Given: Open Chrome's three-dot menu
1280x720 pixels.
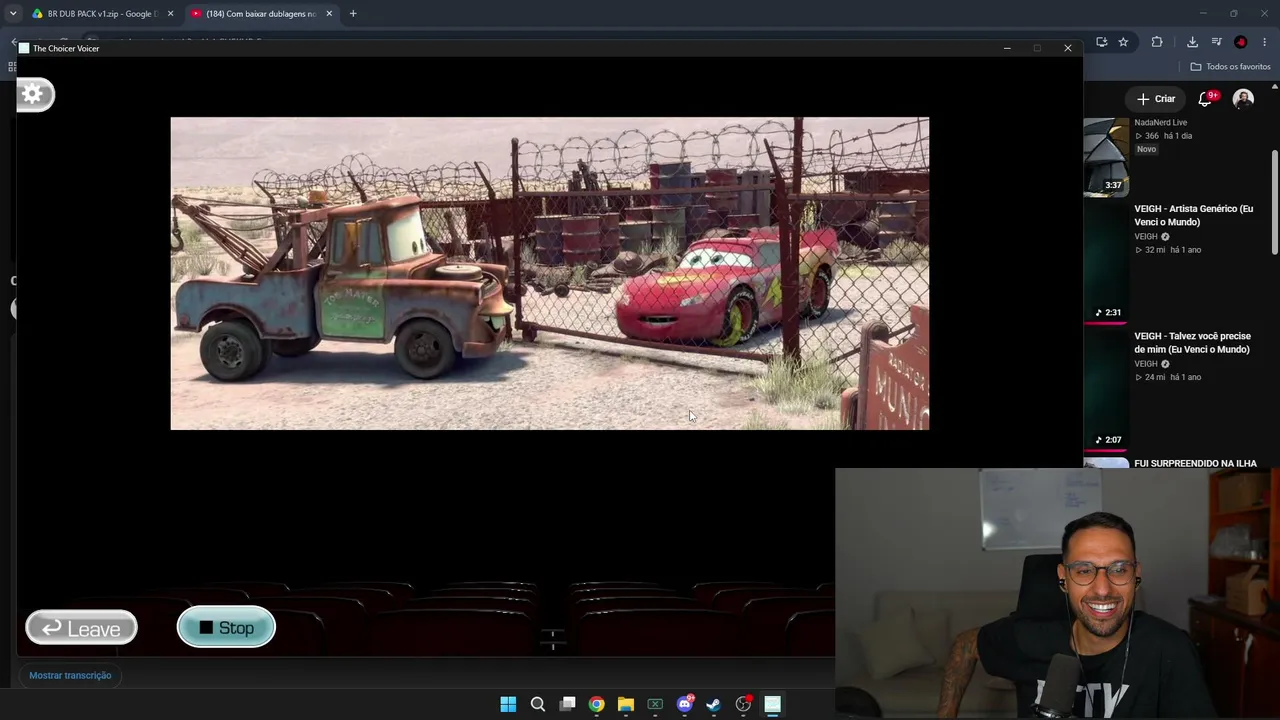Looking at the screenshot, I should (1264, 42).
